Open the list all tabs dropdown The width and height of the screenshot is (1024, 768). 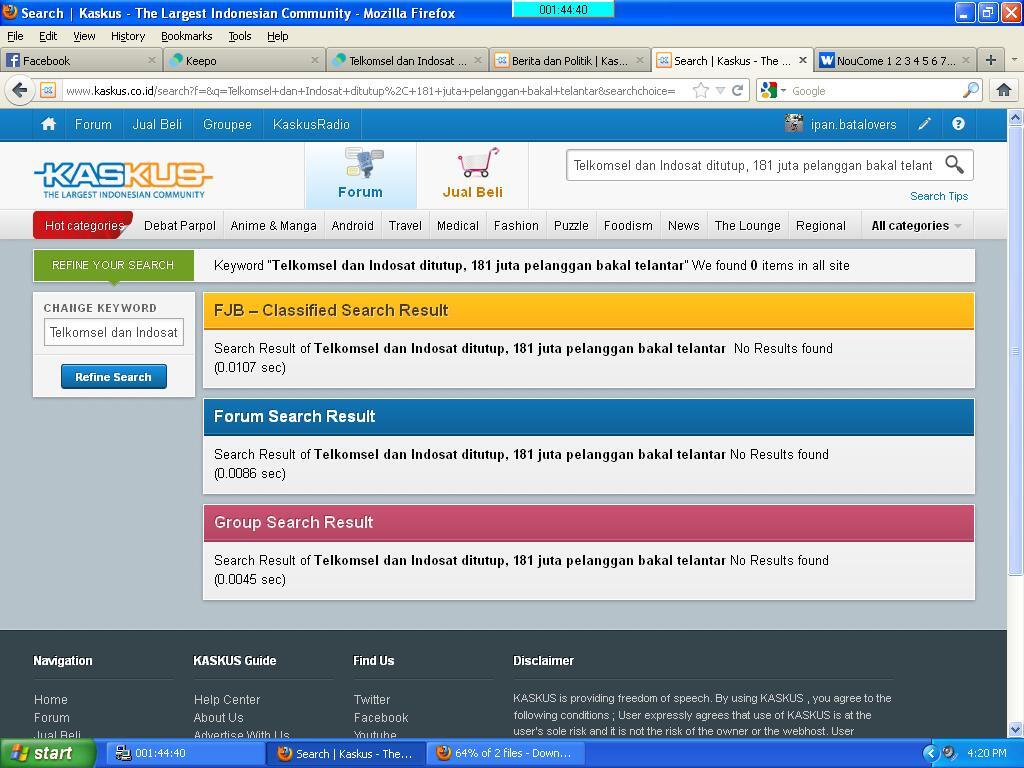click(1014, 60)
